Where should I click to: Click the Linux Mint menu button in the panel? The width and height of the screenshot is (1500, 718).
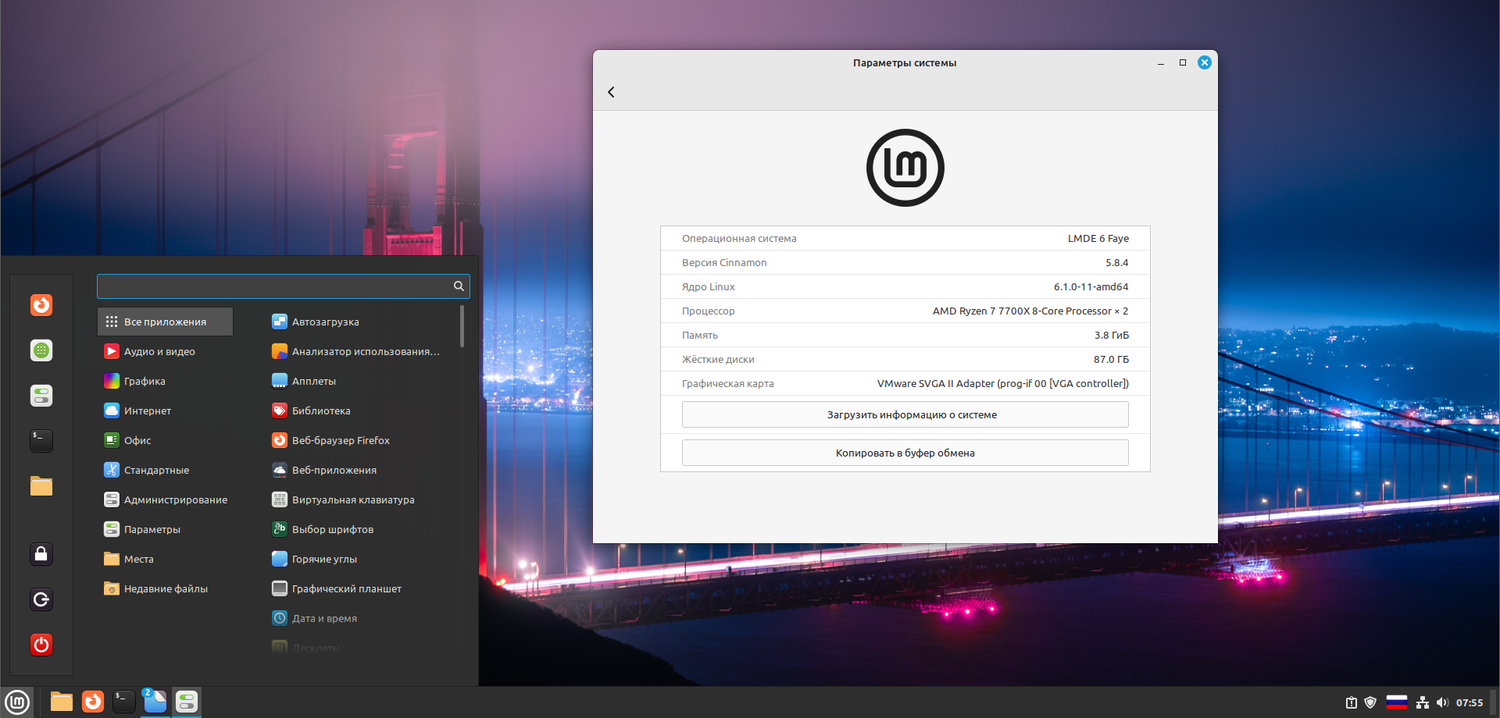(18, 702)
